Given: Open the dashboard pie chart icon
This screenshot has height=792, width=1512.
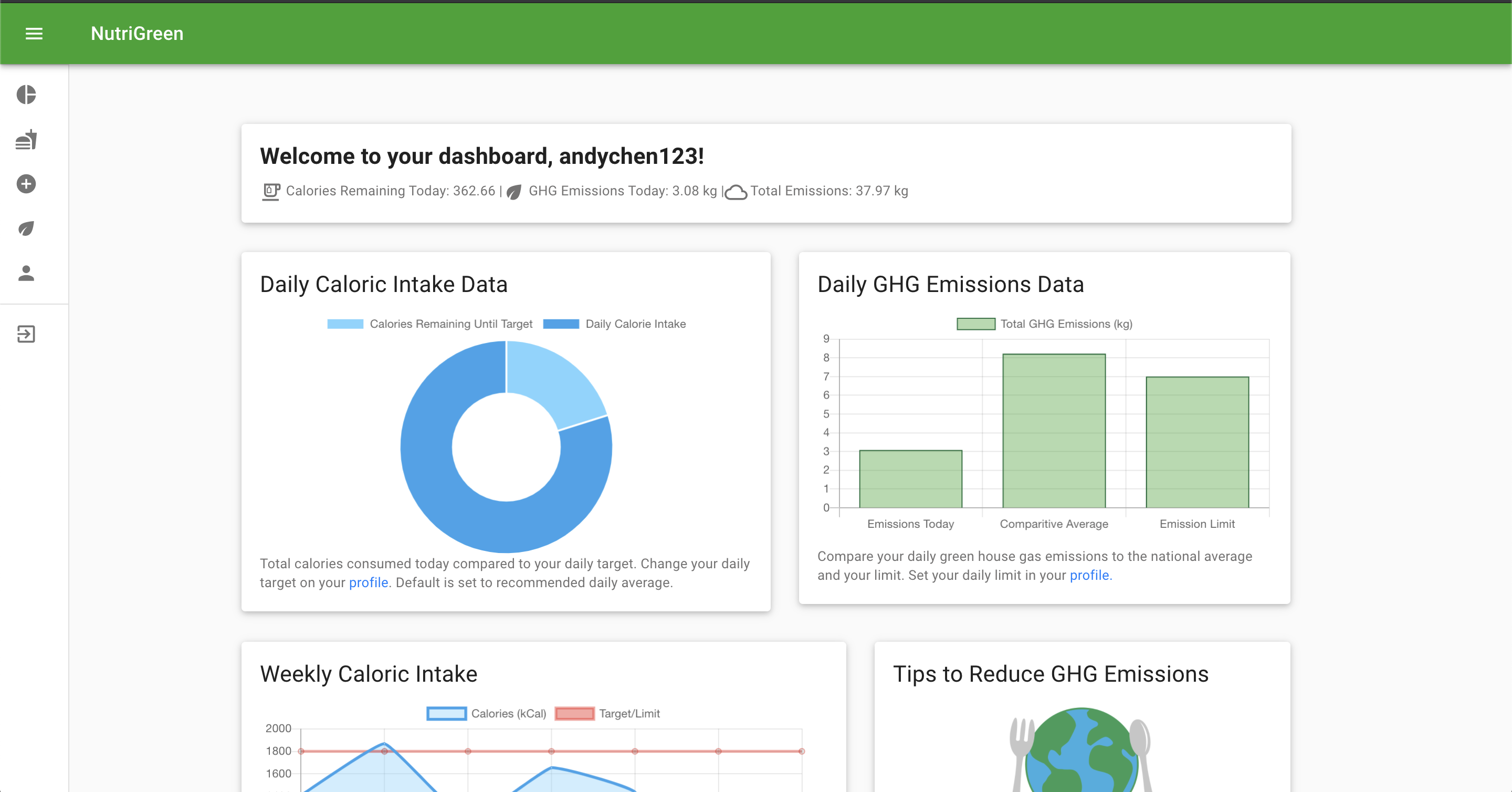Looking at the screenshot, I should [x=26, y=95].
